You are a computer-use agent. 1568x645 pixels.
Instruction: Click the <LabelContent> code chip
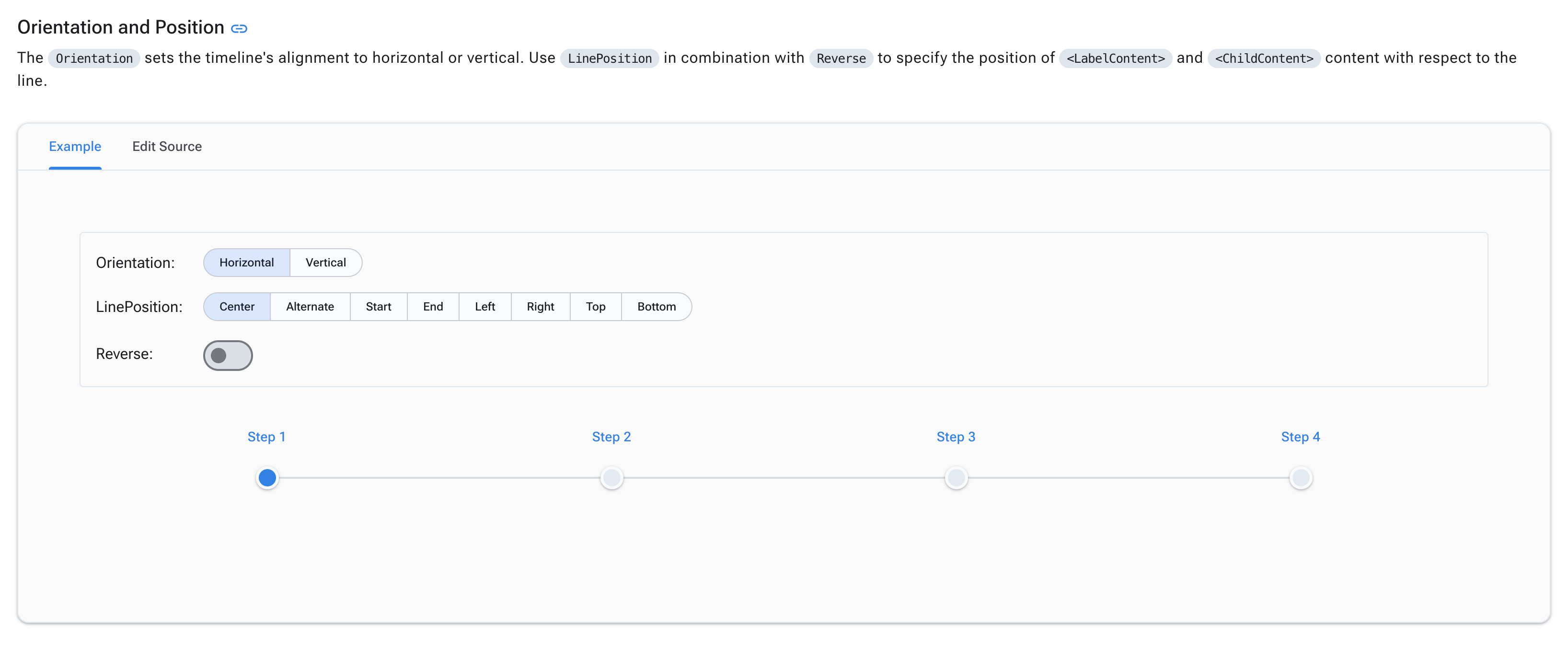pos(1116,58)
